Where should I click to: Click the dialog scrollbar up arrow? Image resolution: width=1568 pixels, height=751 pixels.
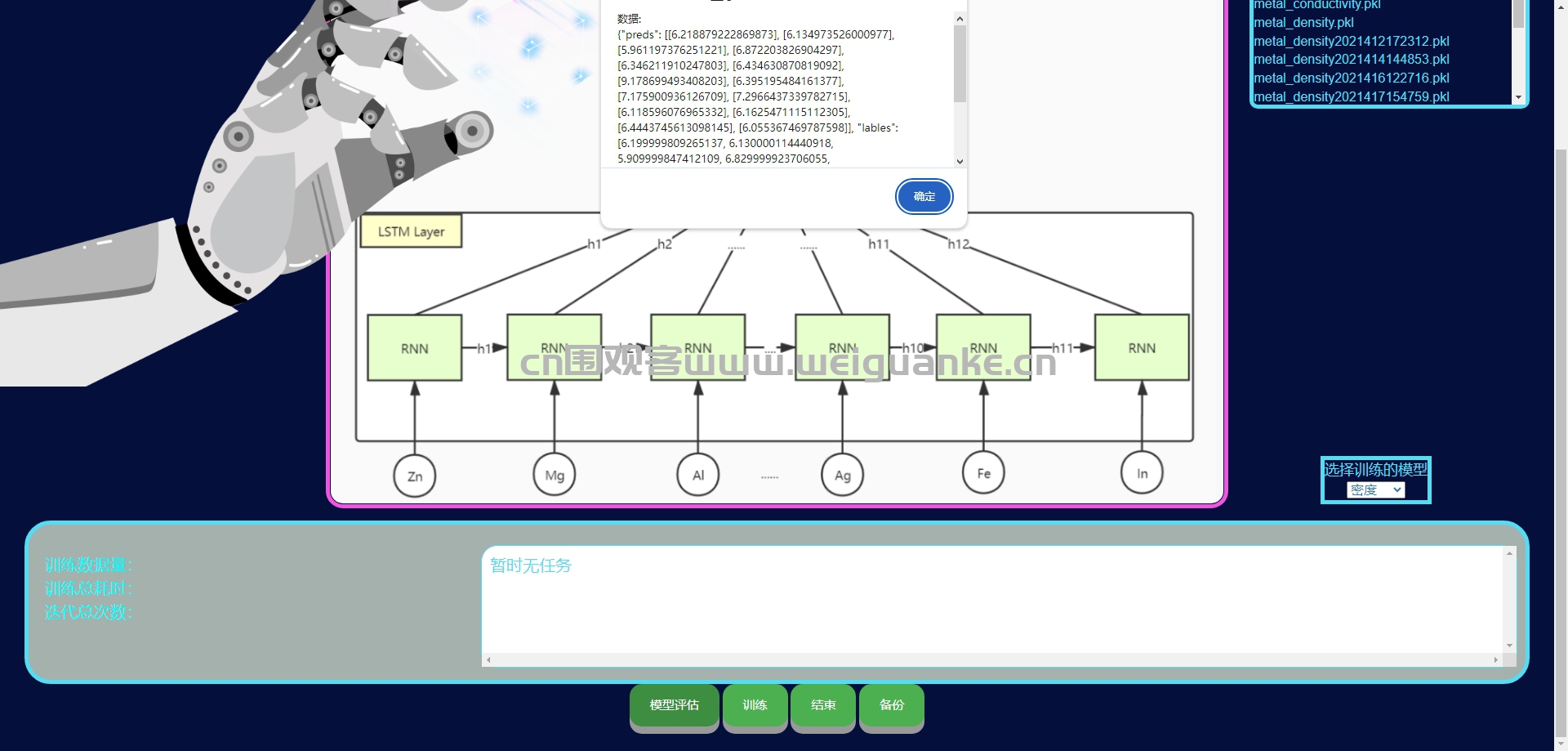tap(960, 19)
